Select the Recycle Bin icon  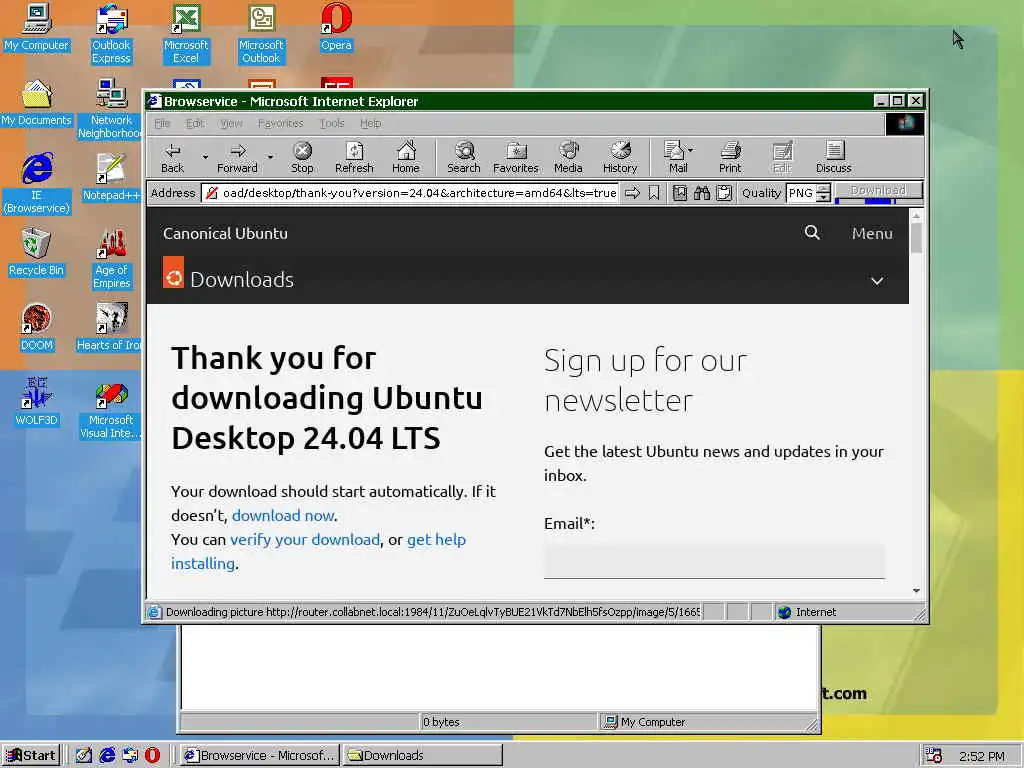37,252
